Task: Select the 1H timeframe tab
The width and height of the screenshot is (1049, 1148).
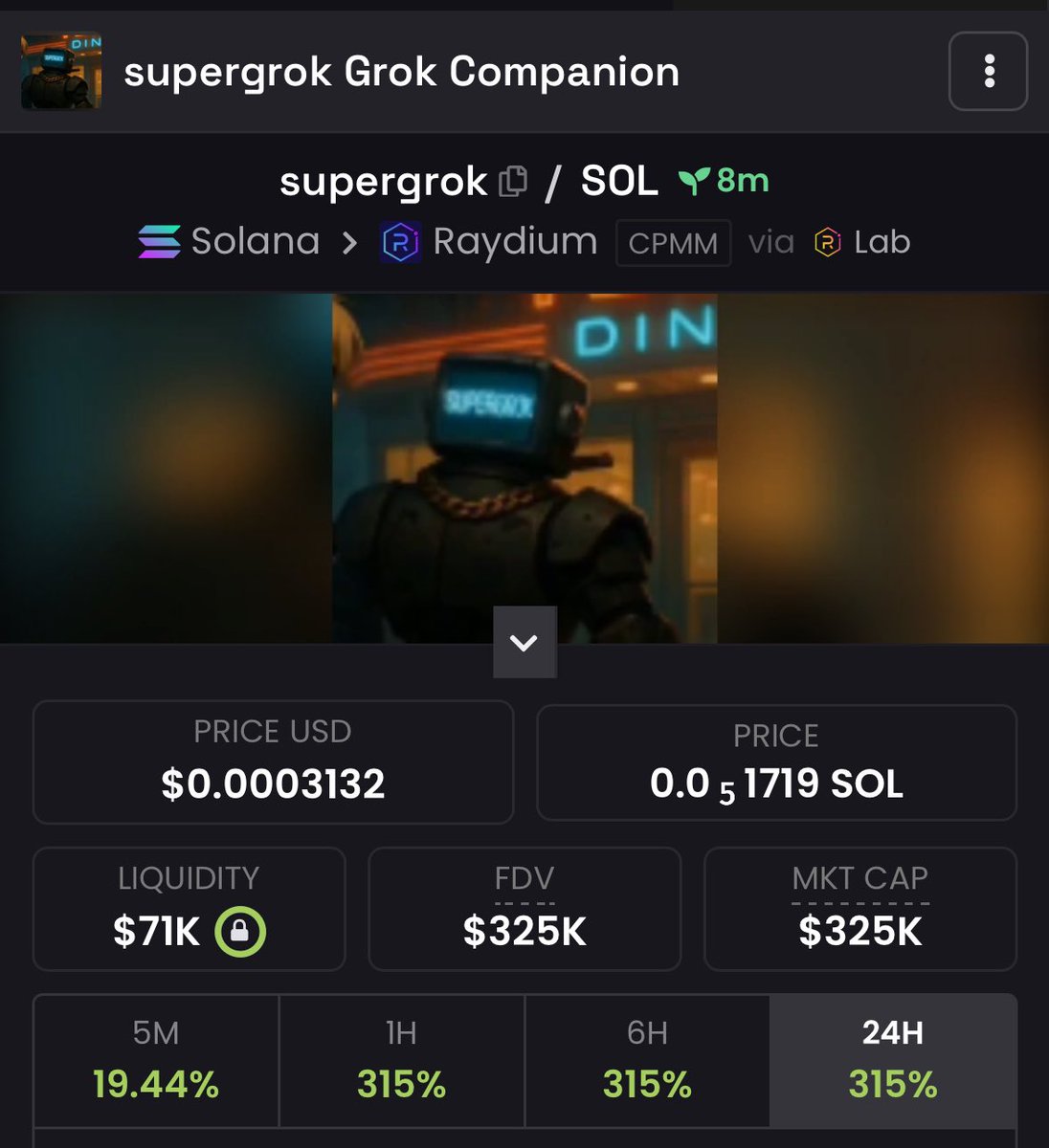Action: coord(402,1060)
